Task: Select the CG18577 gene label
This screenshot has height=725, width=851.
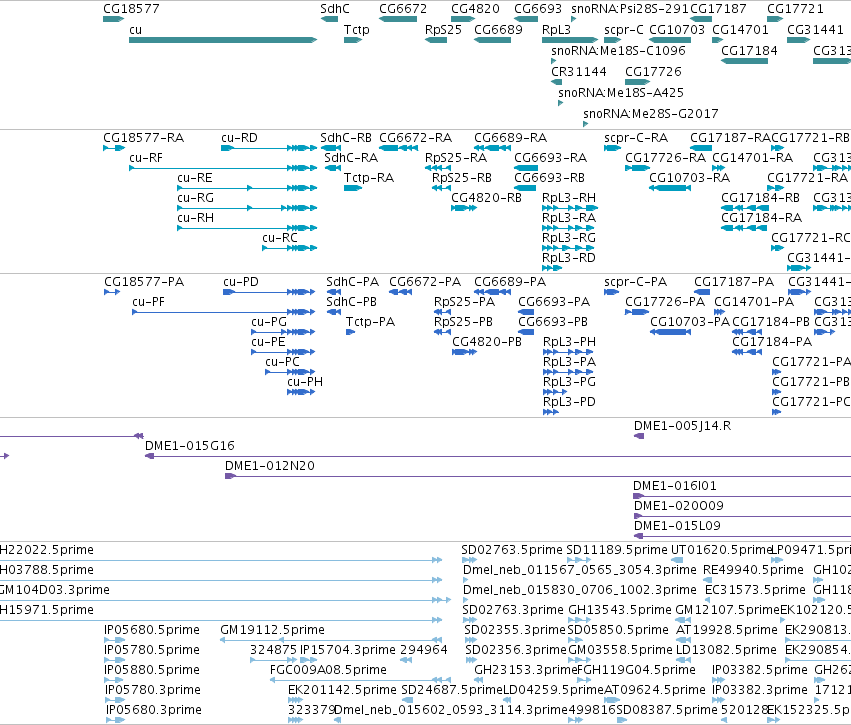Action: tap(131, 9)
